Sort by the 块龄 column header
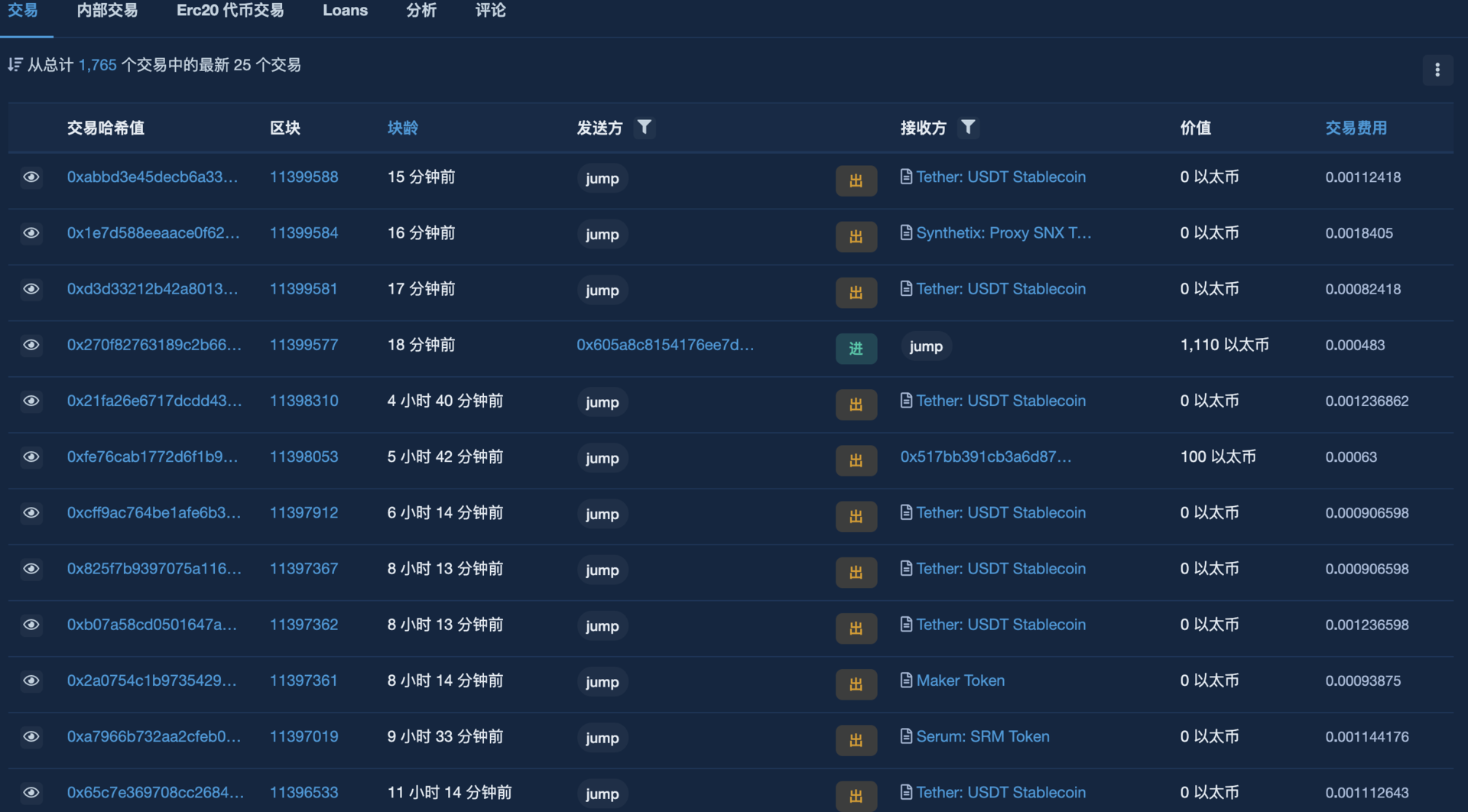1468x812 pixels. pos(403,128)
